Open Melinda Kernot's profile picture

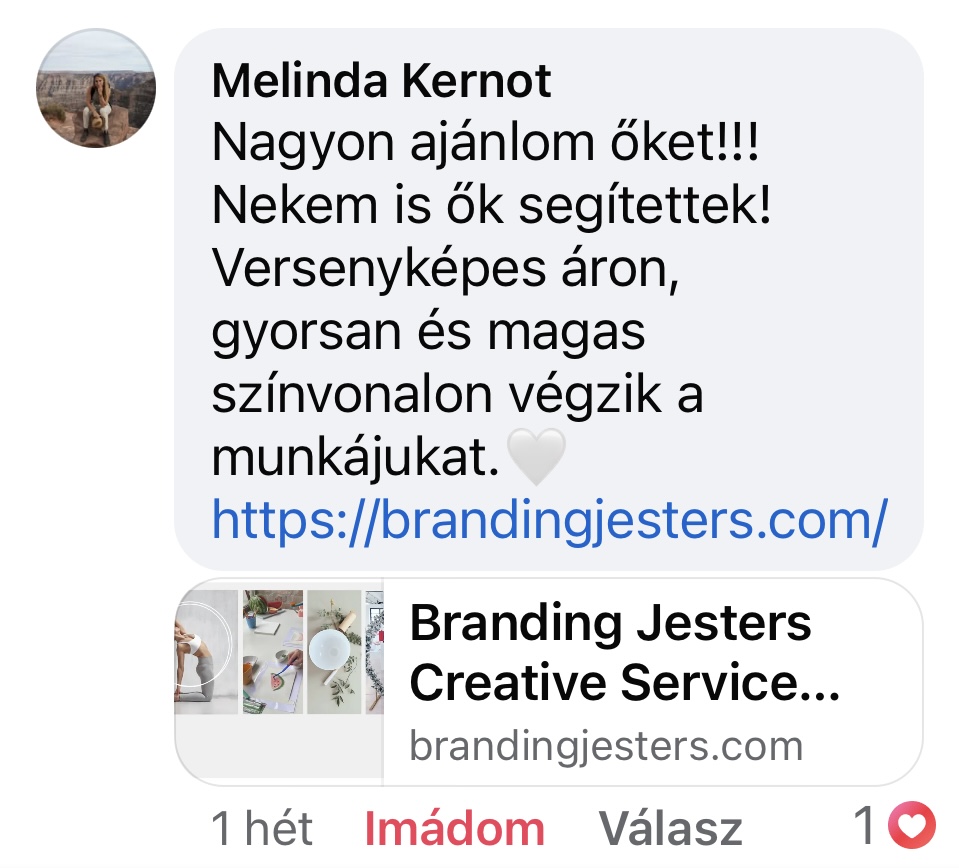[96, 88]
